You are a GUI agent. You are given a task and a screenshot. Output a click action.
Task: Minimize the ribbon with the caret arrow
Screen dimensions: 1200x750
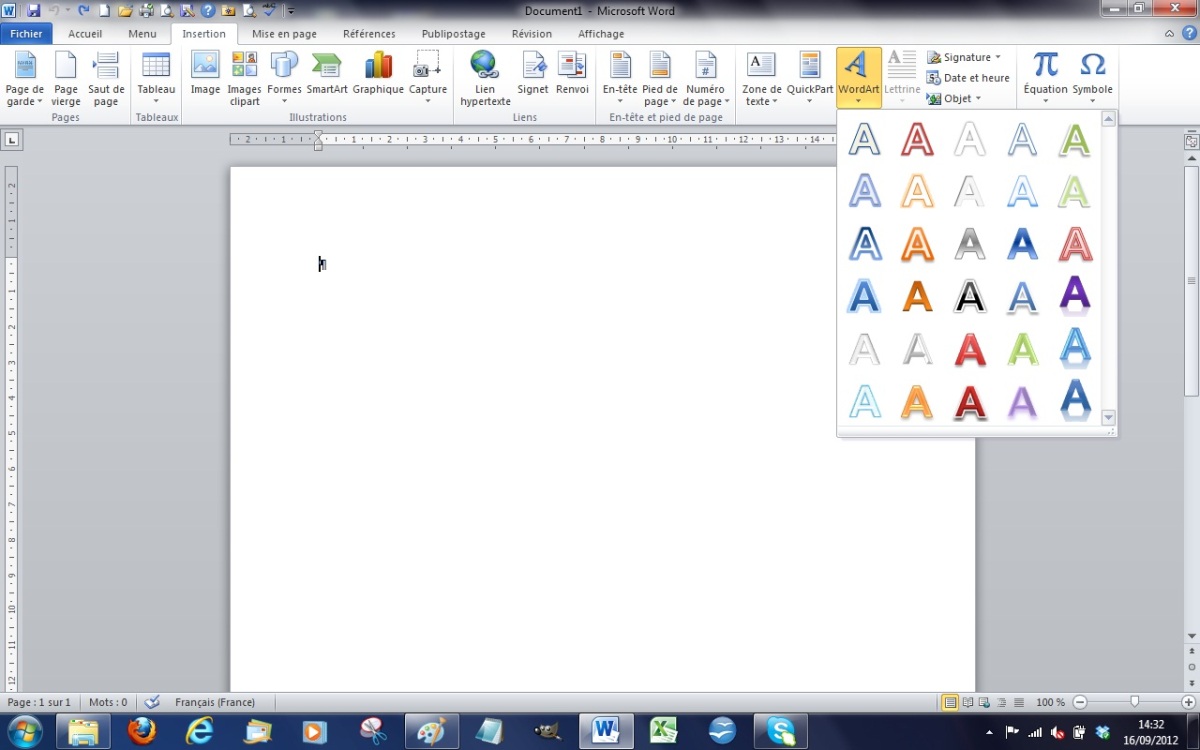coord(1170,34)
